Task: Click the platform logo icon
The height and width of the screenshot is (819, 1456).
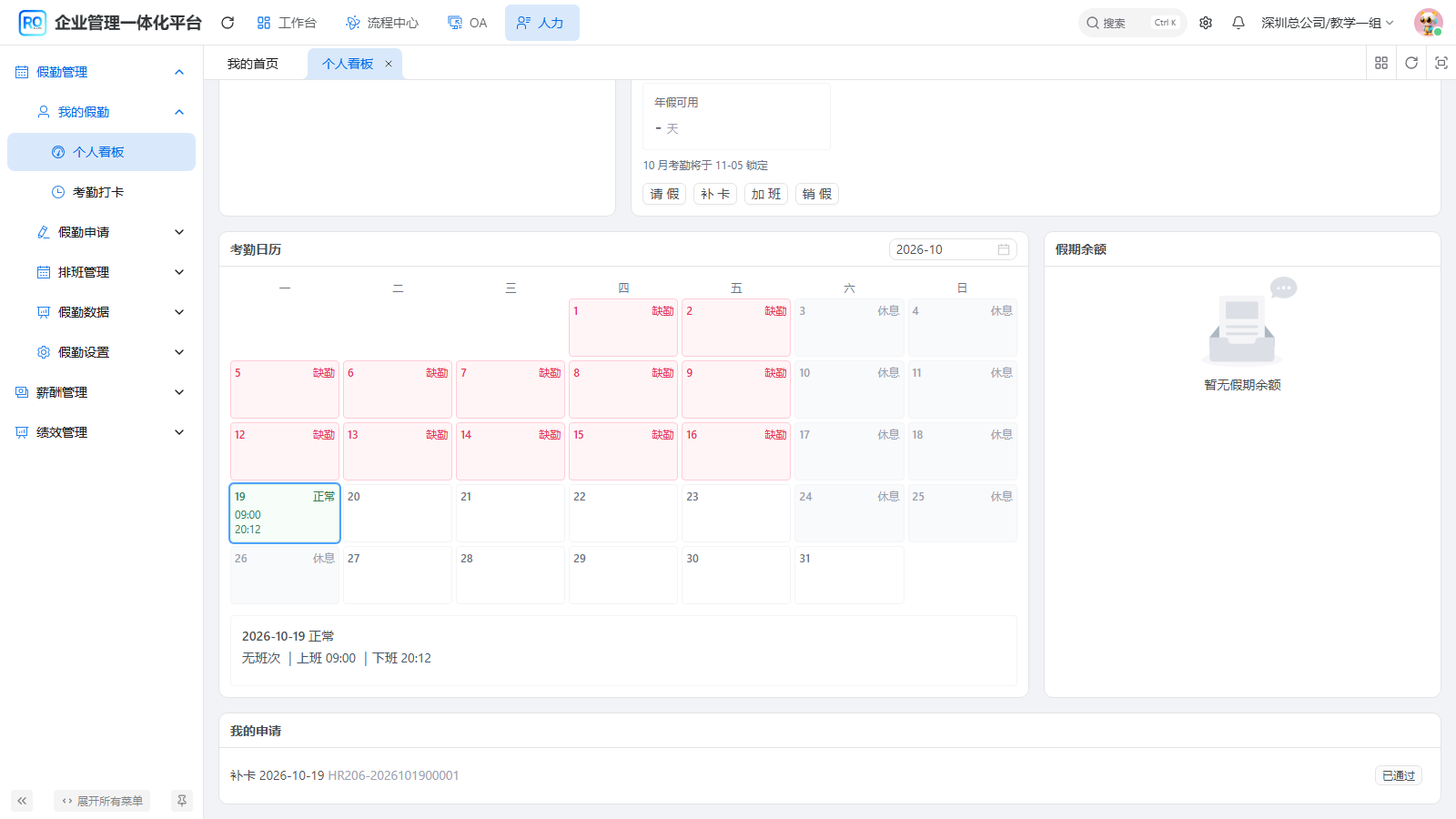Action: pyautogui.click(x=32, y=23)
